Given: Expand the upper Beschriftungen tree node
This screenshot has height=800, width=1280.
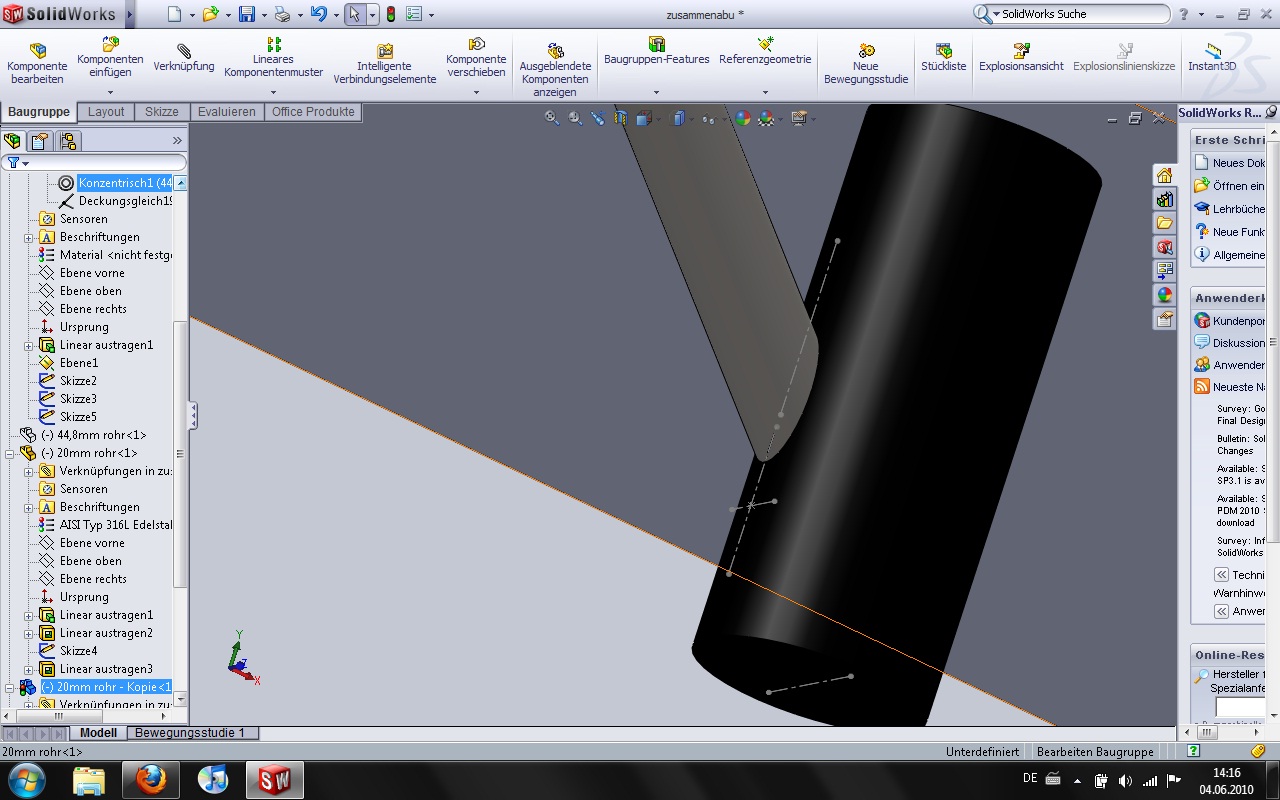Looking at the screenshot, I should tap(29, 237).
